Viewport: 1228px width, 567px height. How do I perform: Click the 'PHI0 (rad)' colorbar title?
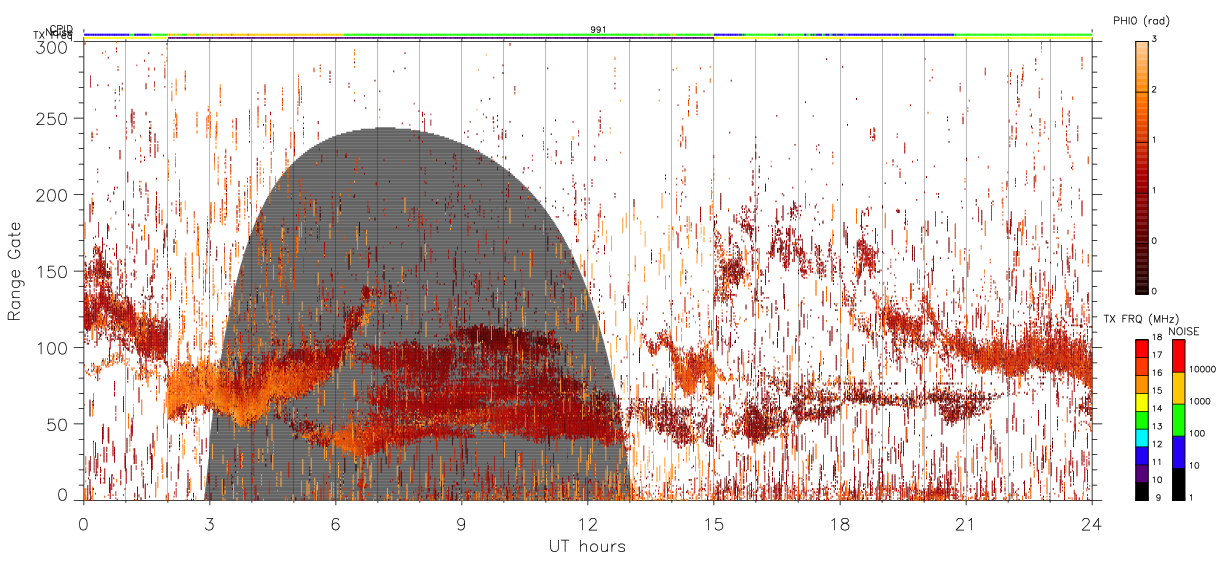pos(1141,21)
